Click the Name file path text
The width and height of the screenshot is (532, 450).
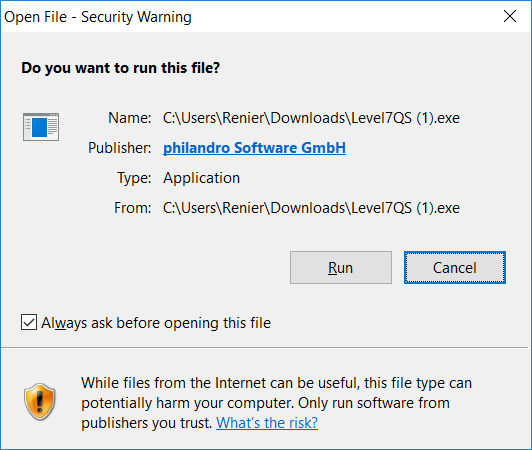[x=311, y=118]
